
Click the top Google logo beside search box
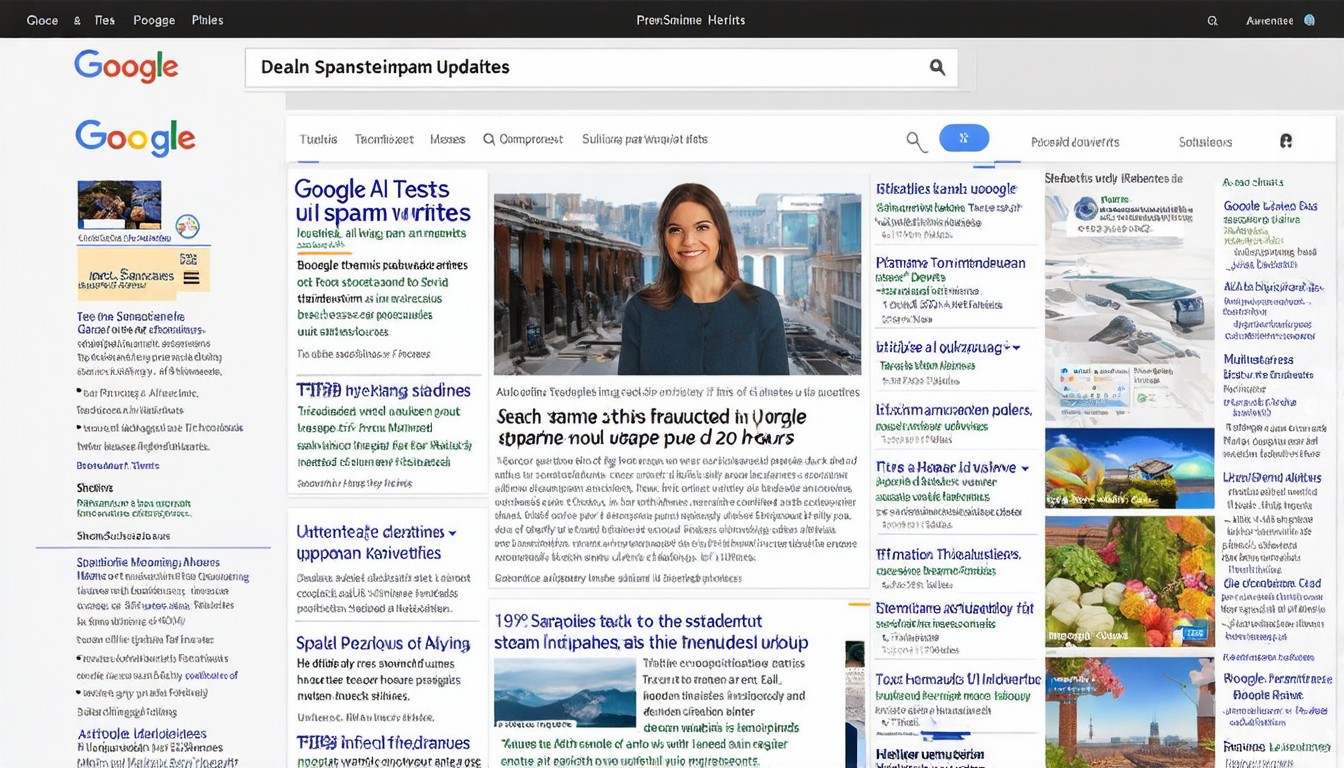pos(126,66)
